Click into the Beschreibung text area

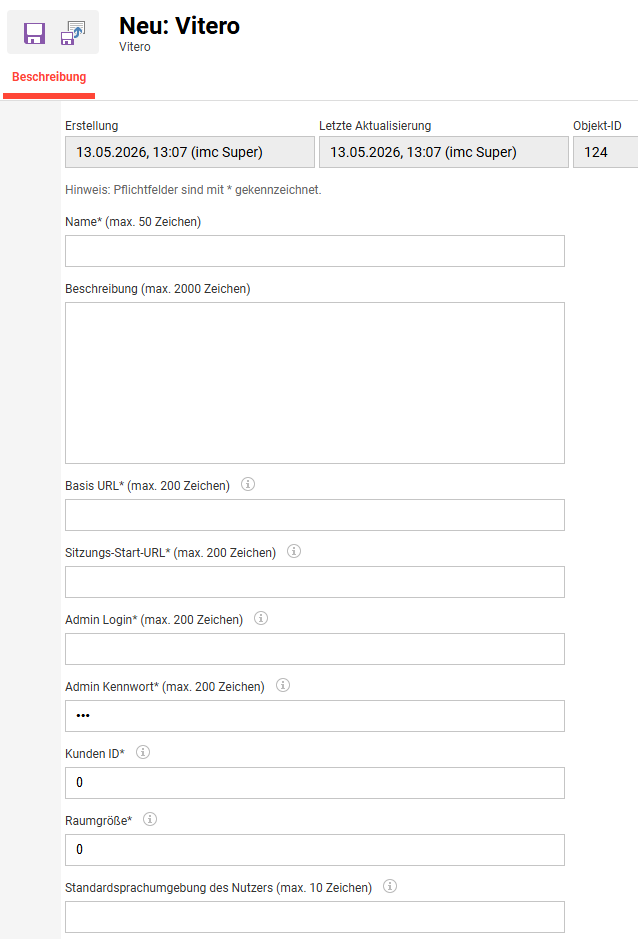[315, 383]
